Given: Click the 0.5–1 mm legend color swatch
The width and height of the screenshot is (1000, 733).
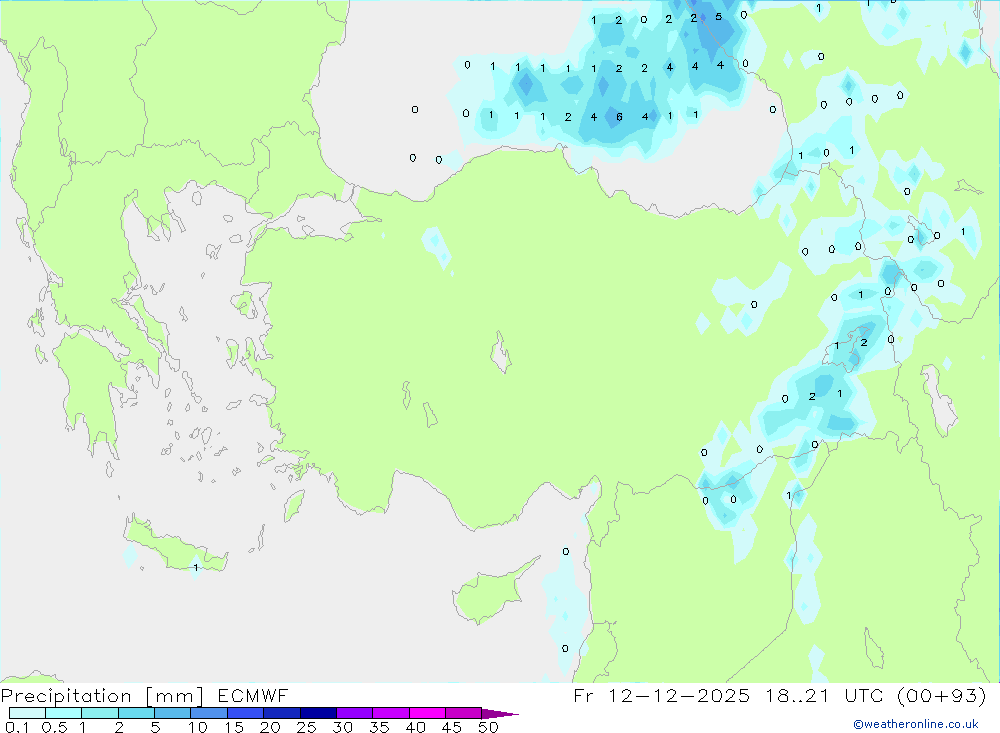Looking at the screenshot, I should 64,713.
